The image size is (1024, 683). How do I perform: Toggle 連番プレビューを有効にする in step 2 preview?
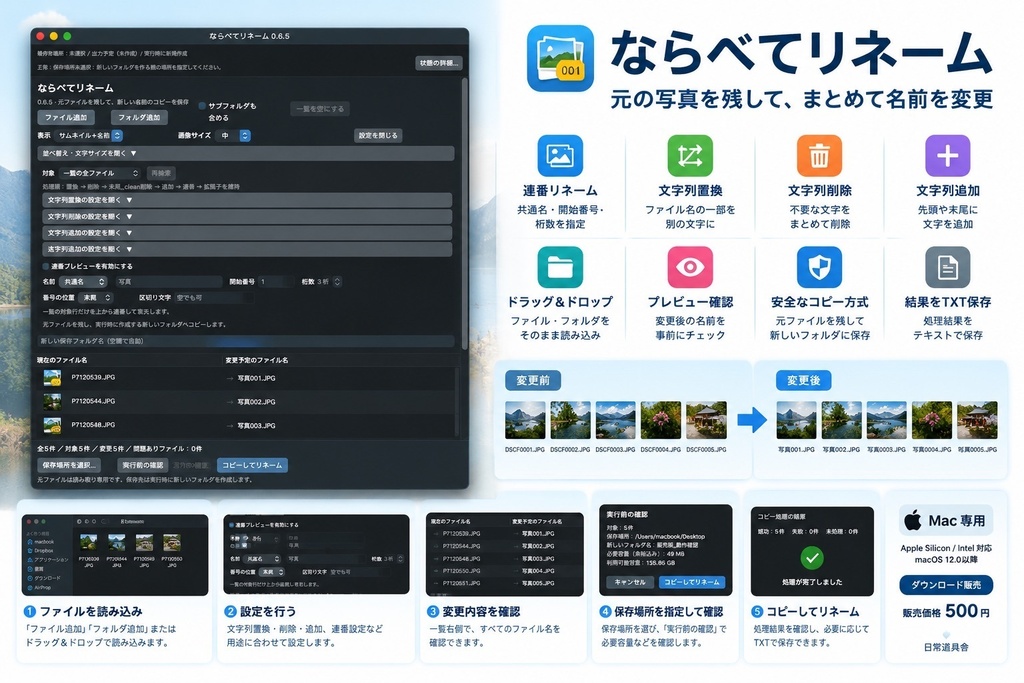[231, 525]
